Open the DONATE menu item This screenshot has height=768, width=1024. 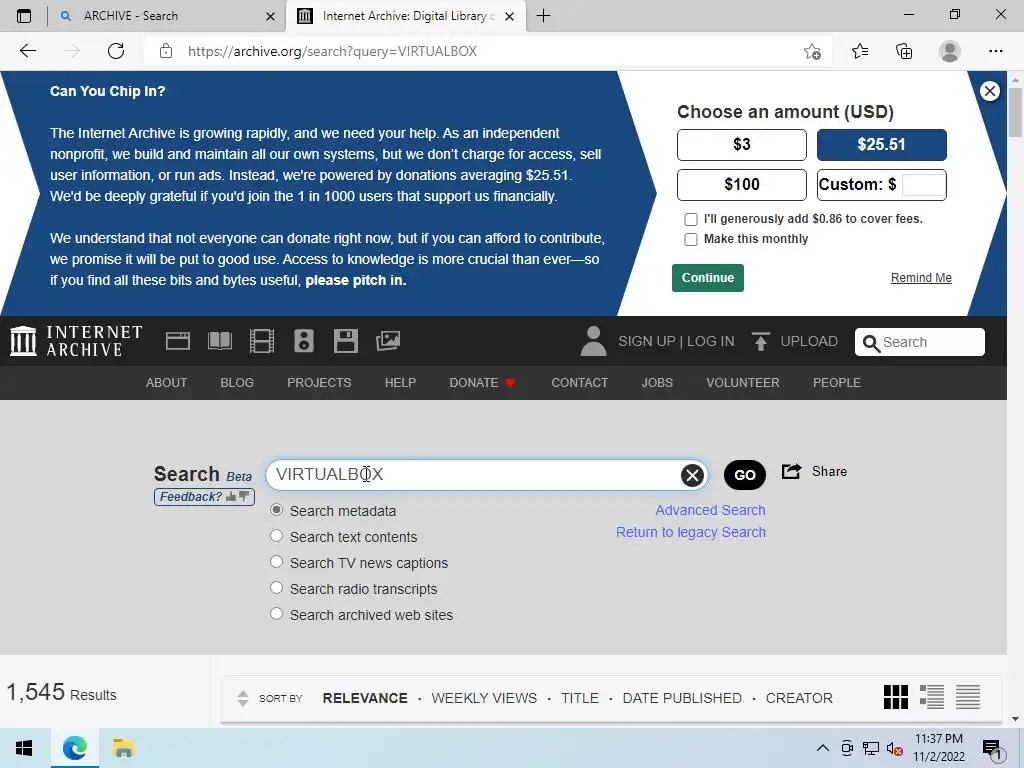483,383
